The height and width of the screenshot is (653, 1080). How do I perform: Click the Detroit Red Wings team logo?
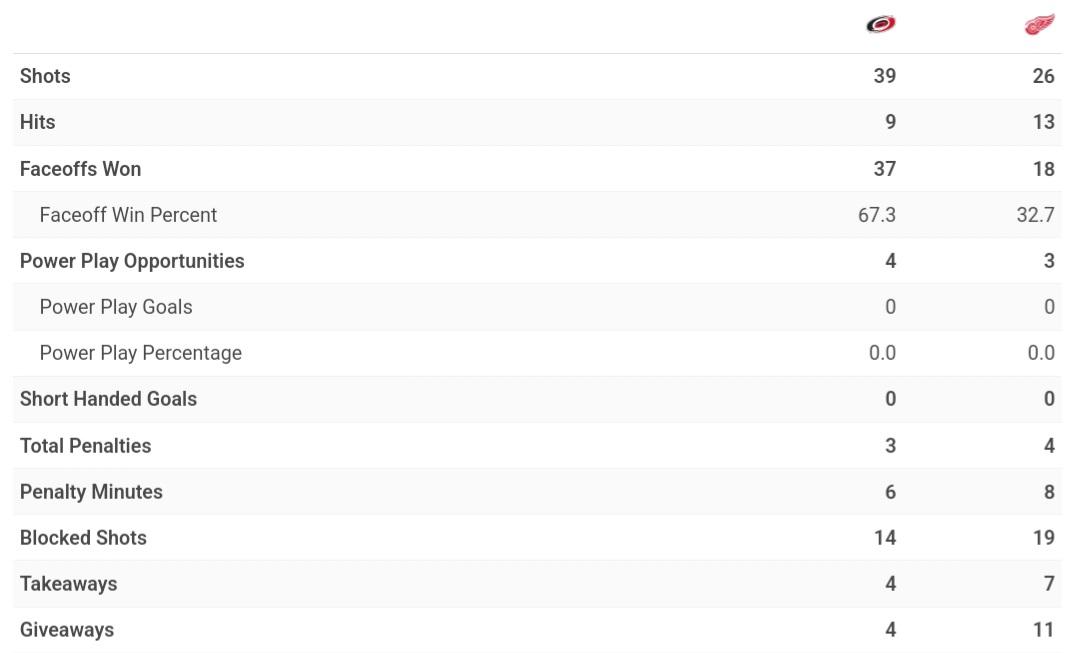coord(1039,25)
